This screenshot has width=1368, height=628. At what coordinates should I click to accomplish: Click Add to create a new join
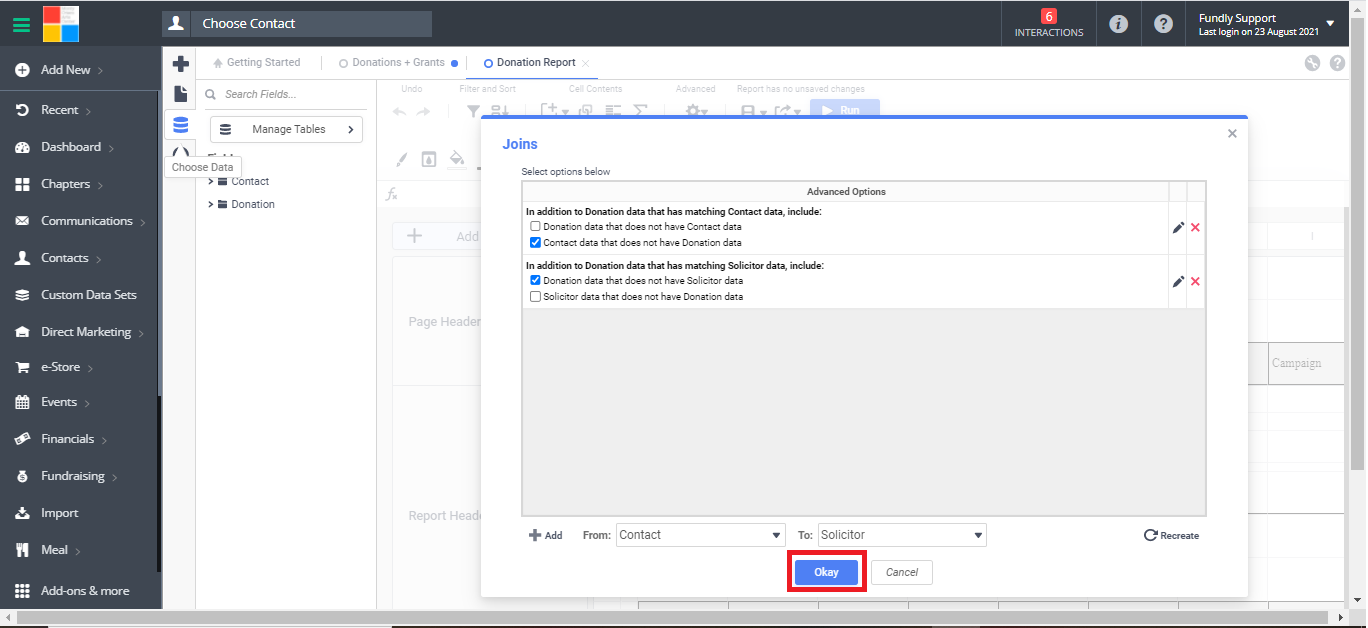click(x=545, y=535)
